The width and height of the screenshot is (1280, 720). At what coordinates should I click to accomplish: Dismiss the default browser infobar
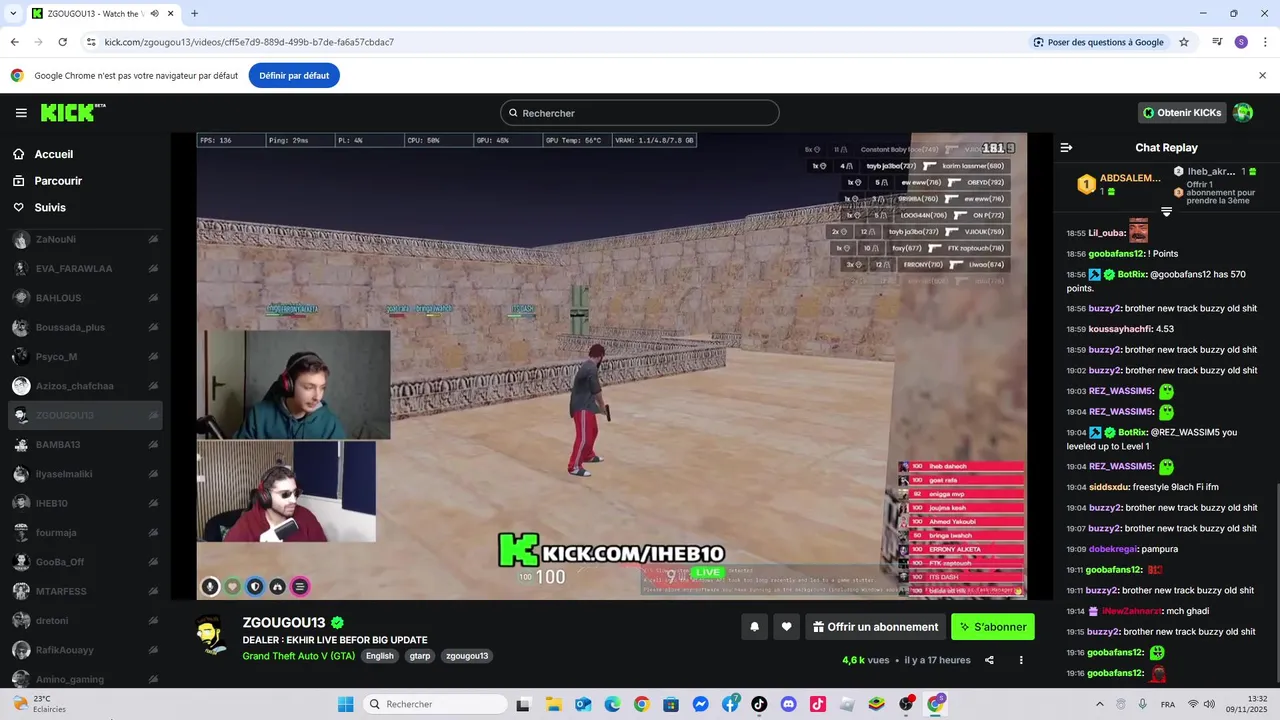1262,75
